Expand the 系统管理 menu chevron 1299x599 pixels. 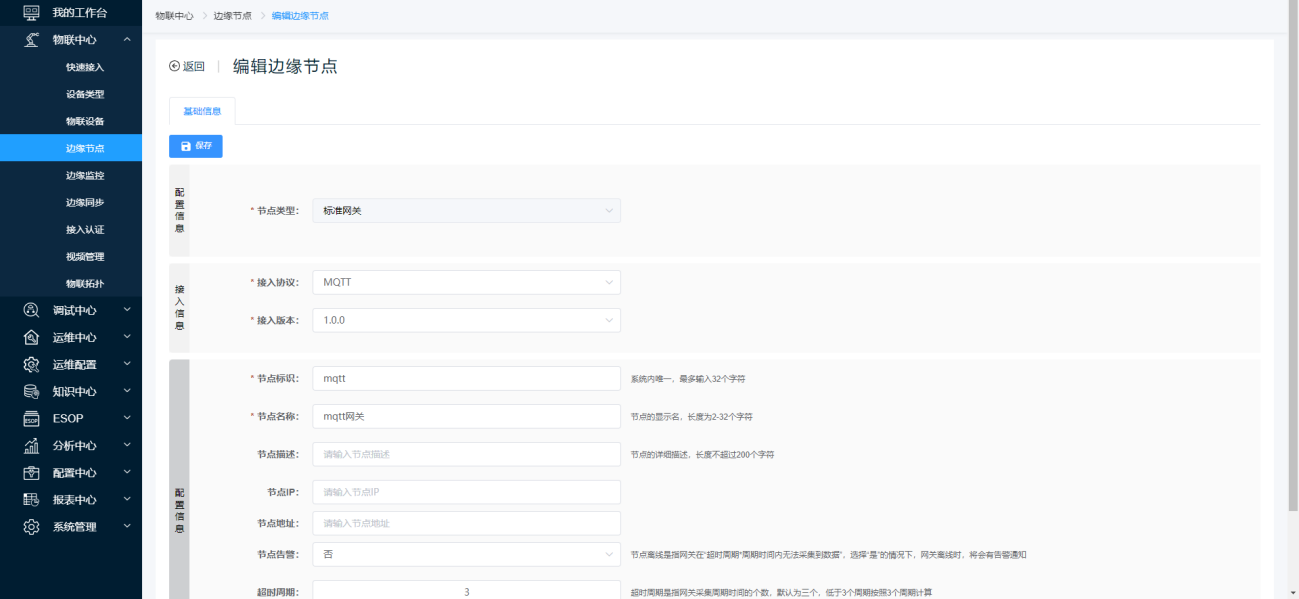tap(127, 526)
